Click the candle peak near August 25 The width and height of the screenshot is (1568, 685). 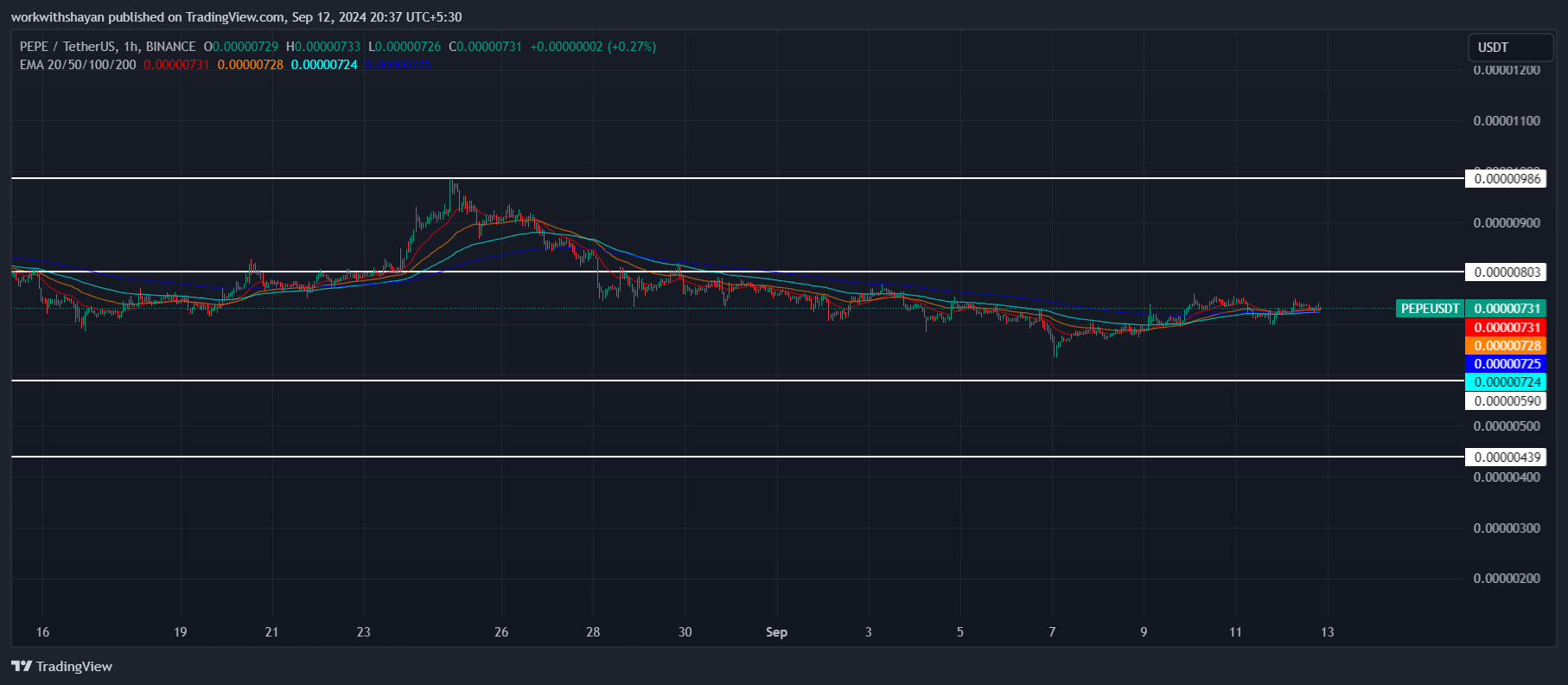[x=451, y=182]
